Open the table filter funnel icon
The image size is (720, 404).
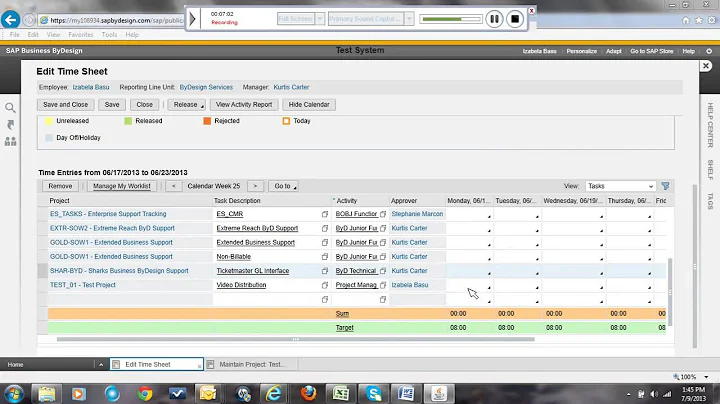(665, 186)
